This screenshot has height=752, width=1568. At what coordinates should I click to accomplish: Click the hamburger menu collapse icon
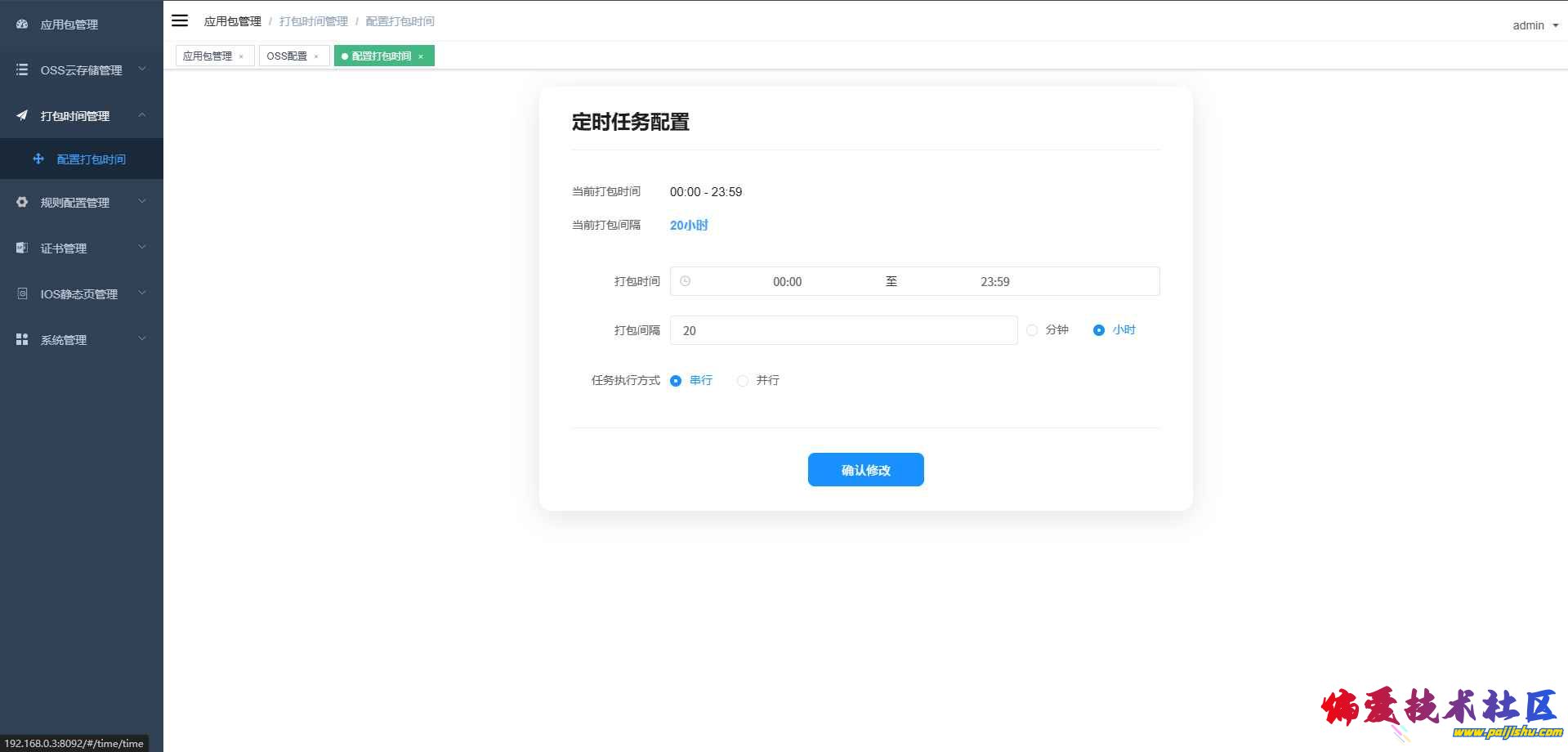(x=180, y=20)
